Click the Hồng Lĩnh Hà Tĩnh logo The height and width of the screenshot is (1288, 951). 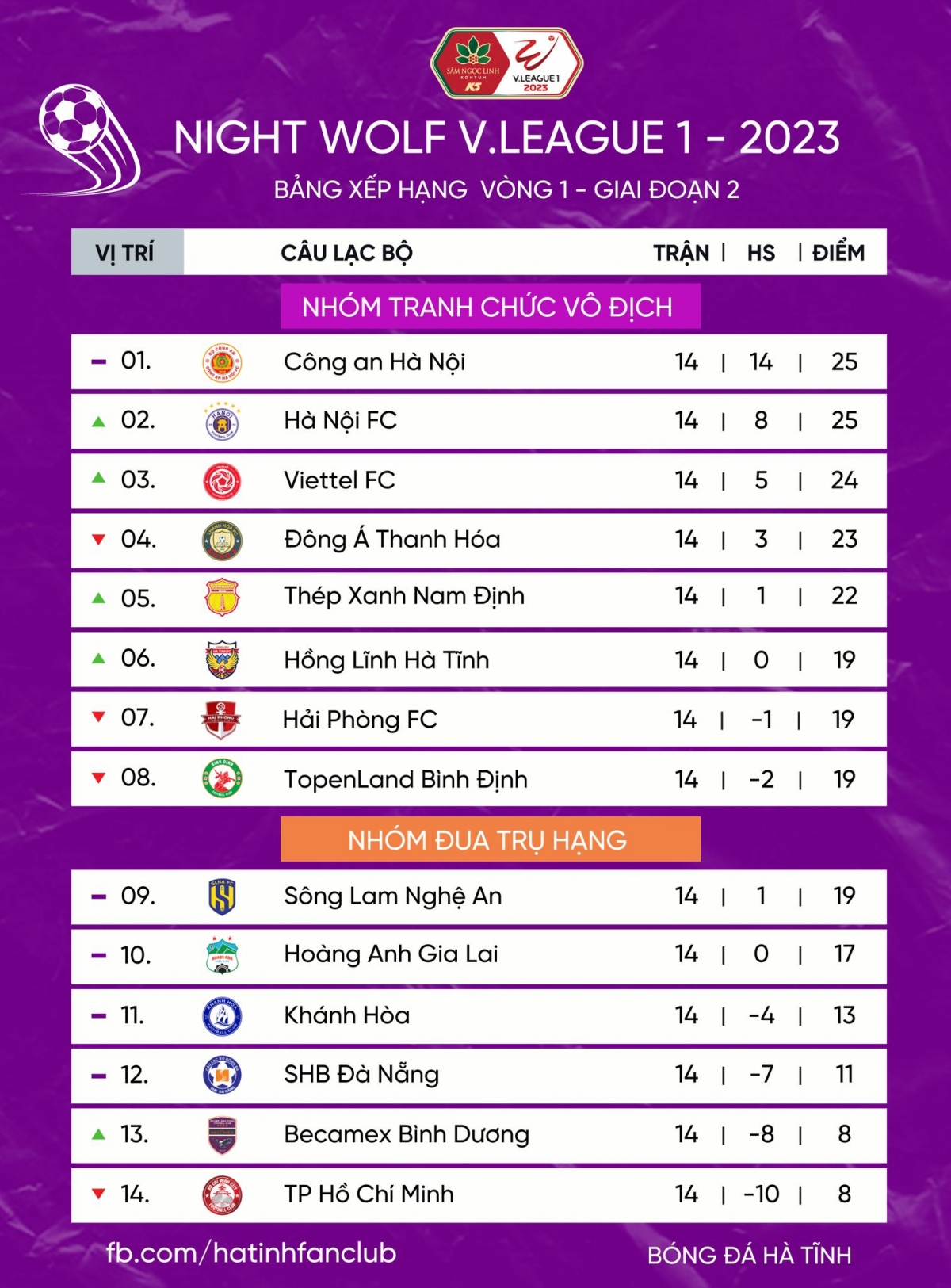222,659
